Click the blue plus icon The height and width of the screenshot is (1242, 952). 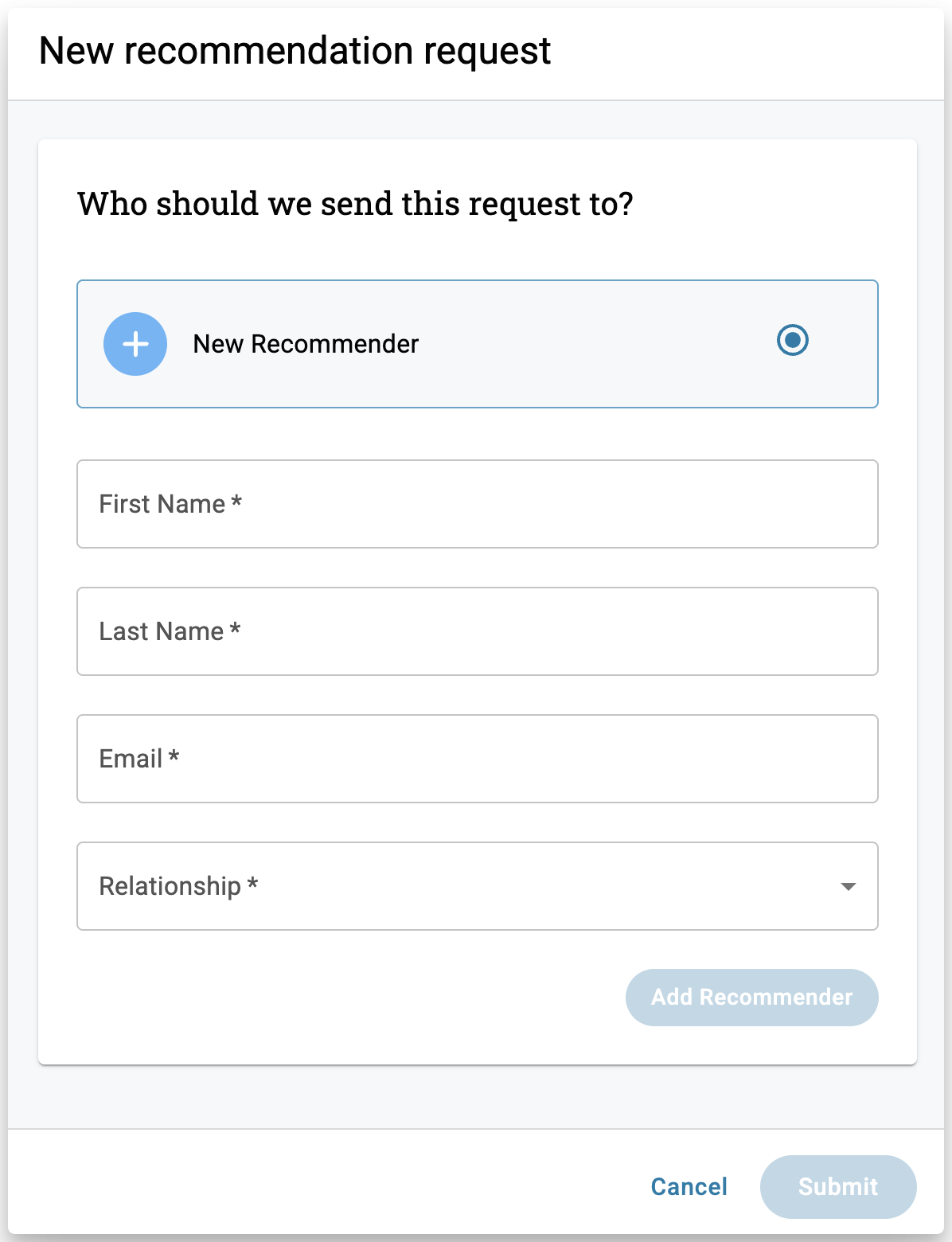point(135,344)
